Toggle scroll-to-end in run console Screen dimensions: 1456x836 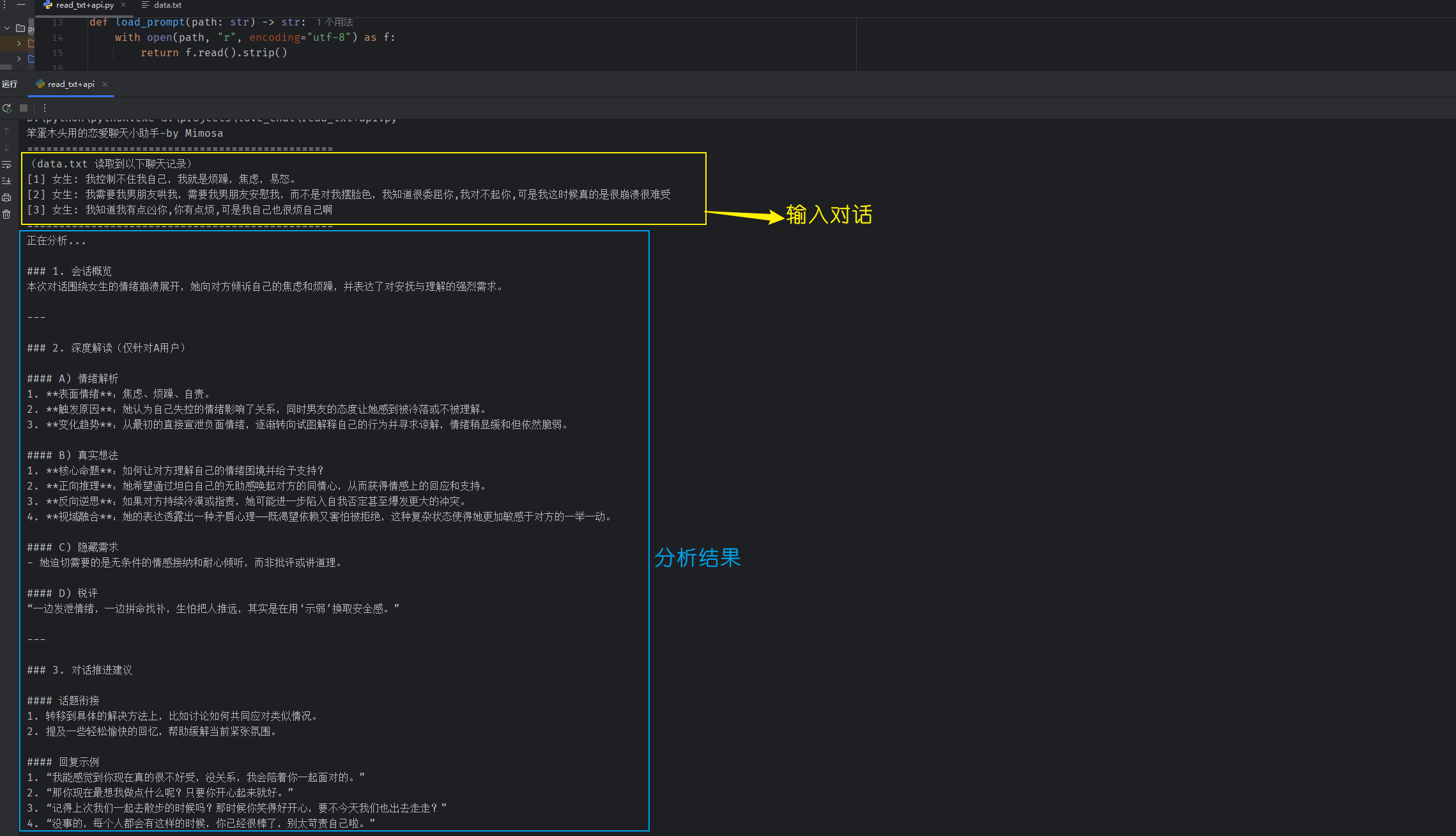(x=7, y=181)
